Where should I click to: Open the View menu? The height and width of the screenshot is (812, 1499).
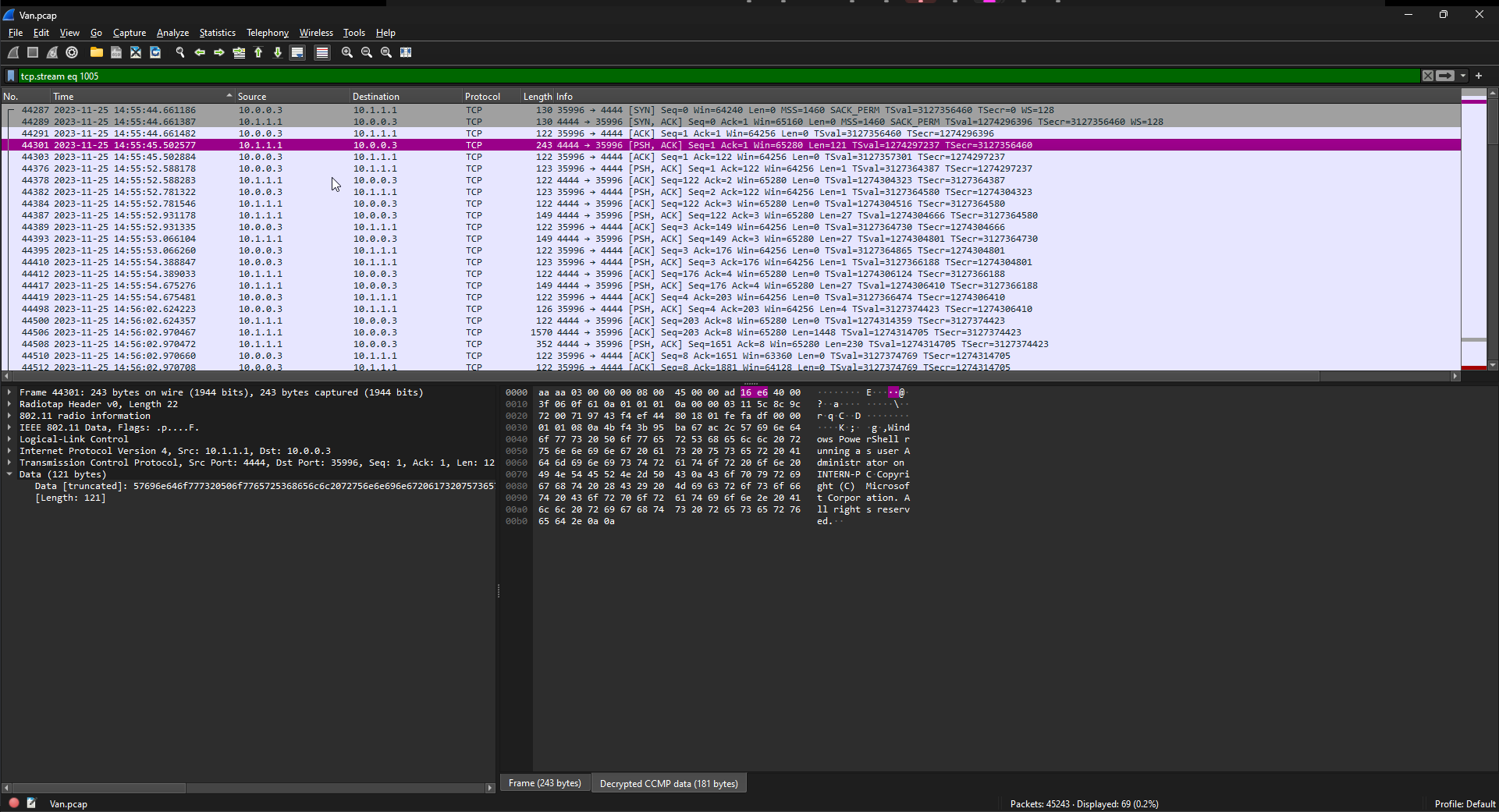click(69, 33)
